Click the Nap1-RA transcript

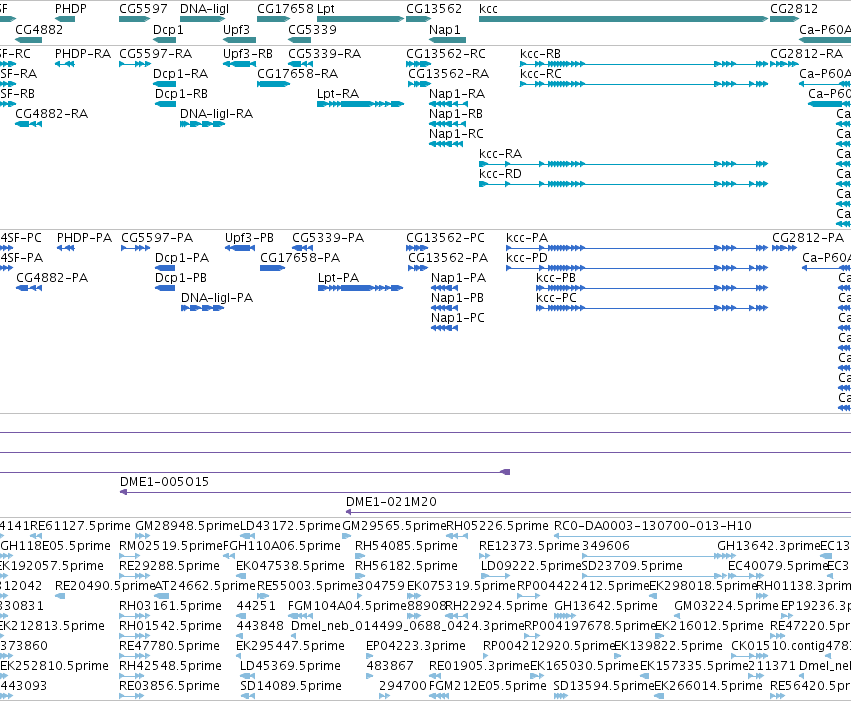pyautogui.click(x=448, y=104)
